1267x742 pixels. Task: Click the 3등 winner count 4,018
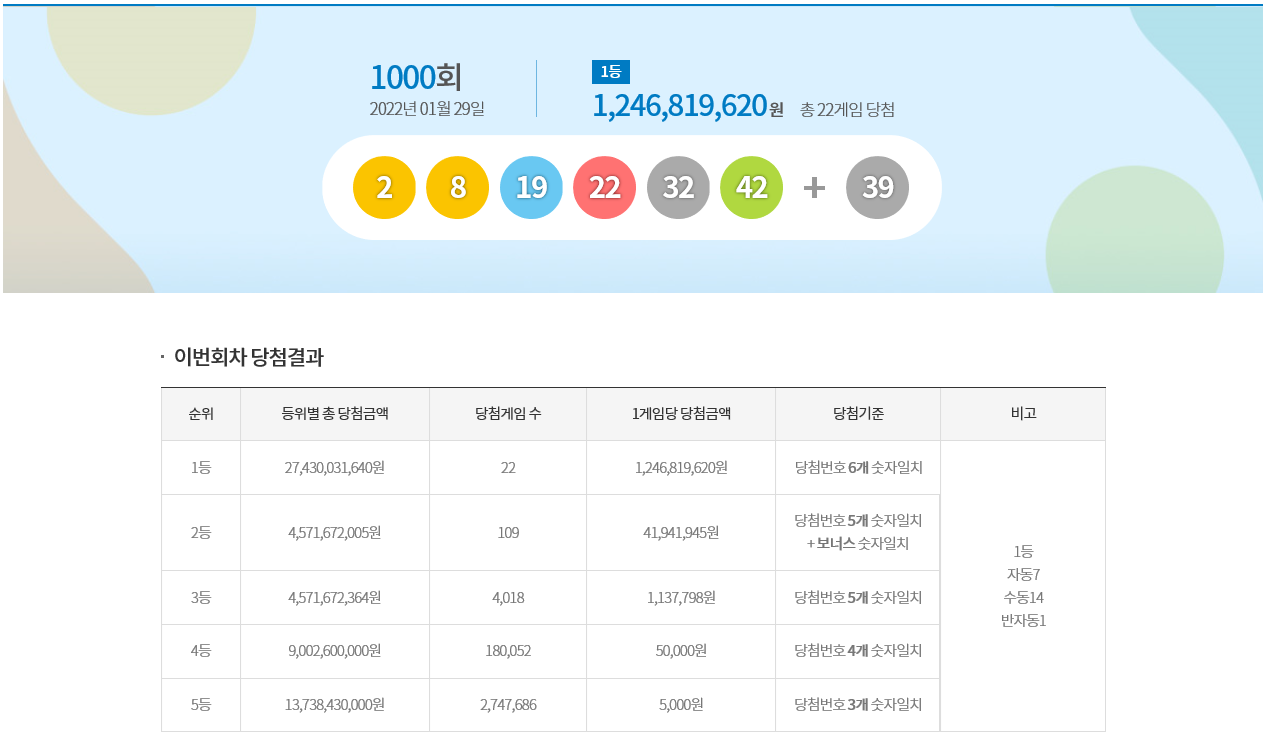click(508, 598)
